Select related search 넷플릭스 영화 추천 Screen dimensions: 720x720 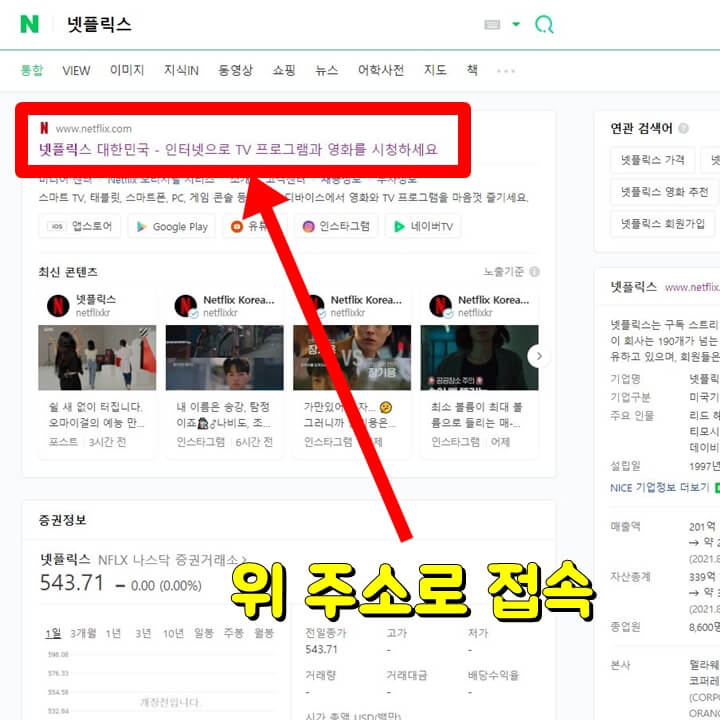click(664, 192)
